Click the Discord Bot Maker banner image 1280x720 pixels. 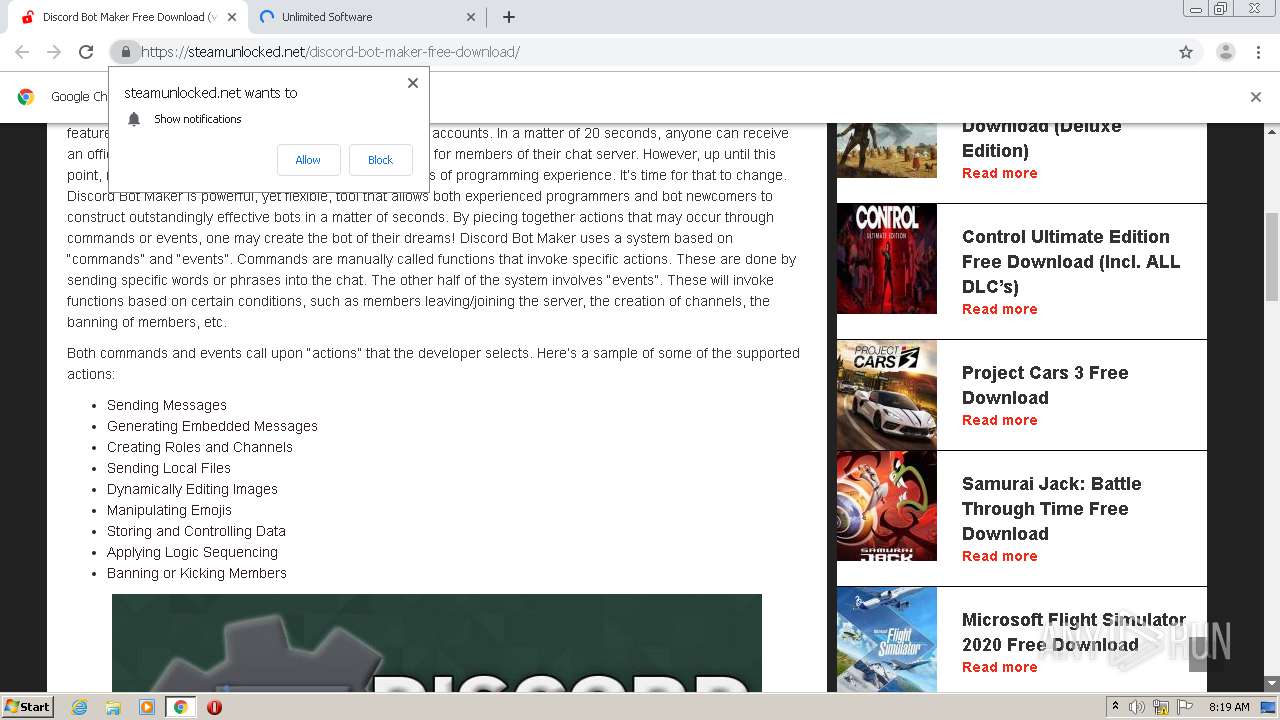click(437, 643)
